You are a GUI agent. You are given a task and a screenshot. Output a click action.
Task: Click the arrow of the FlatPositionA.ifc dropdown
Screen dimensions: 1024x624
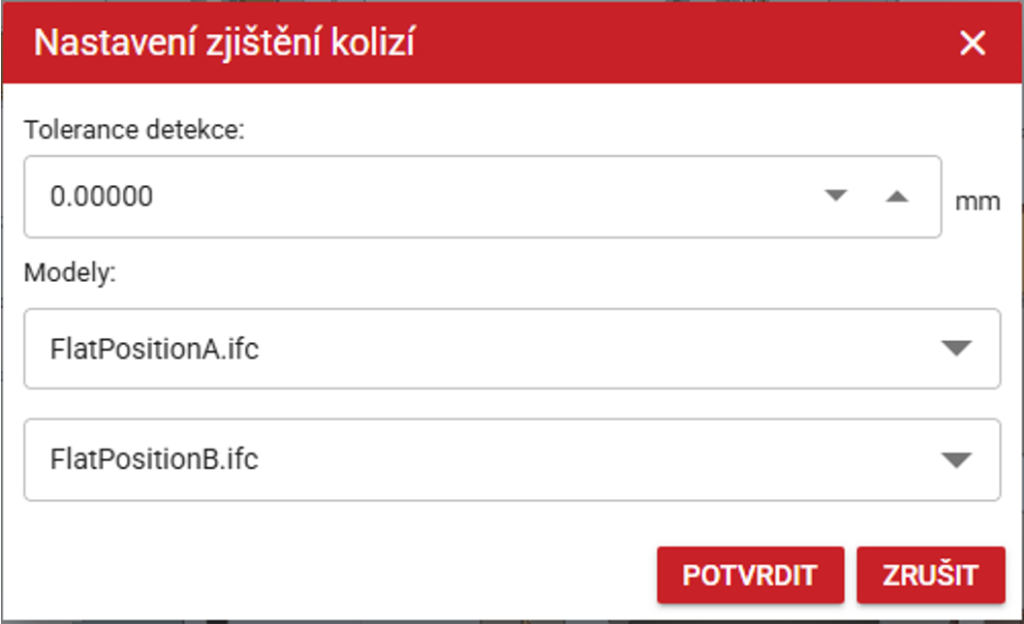point(957,348)
